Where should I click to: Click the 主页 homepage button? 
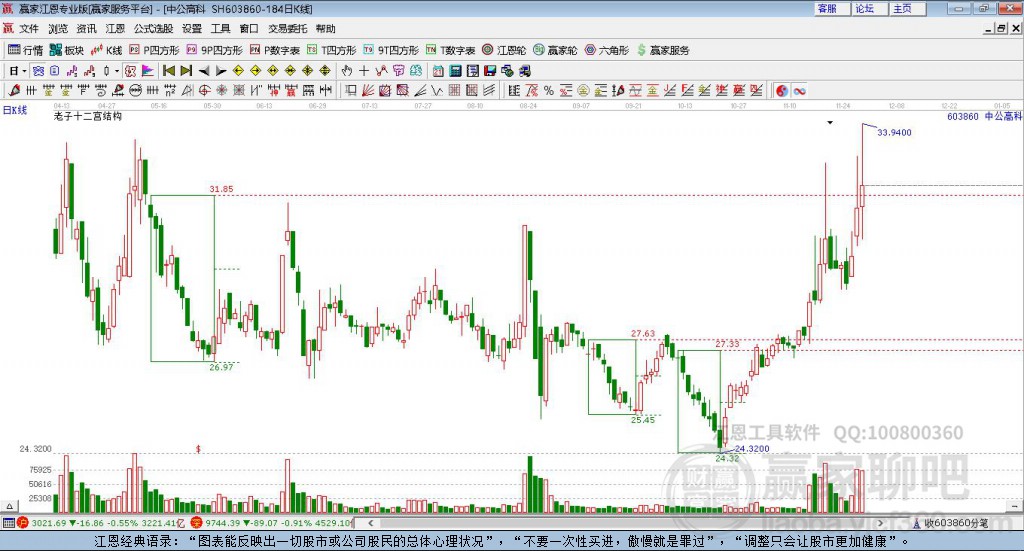[x=906, y=8]
